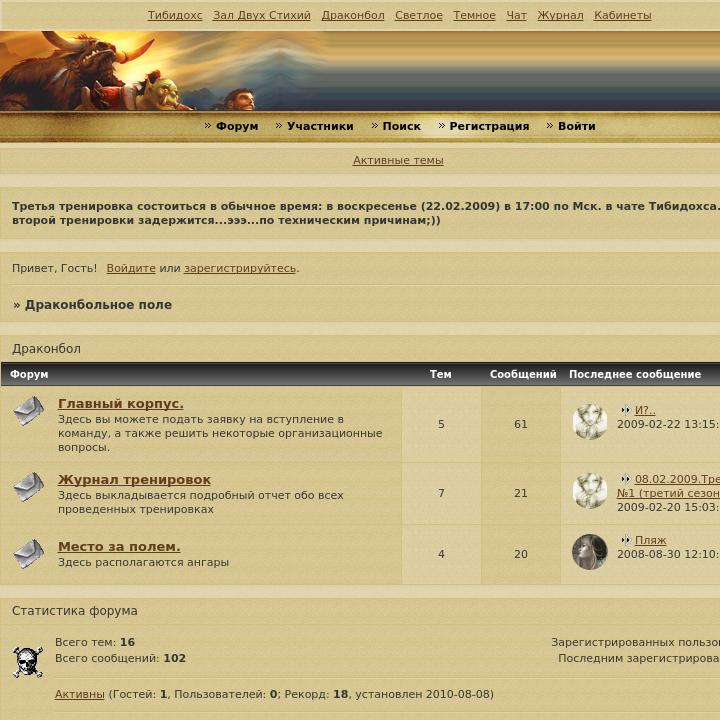Open the Темное link
The width and height of the screenshot is (720, 720).
474,16
